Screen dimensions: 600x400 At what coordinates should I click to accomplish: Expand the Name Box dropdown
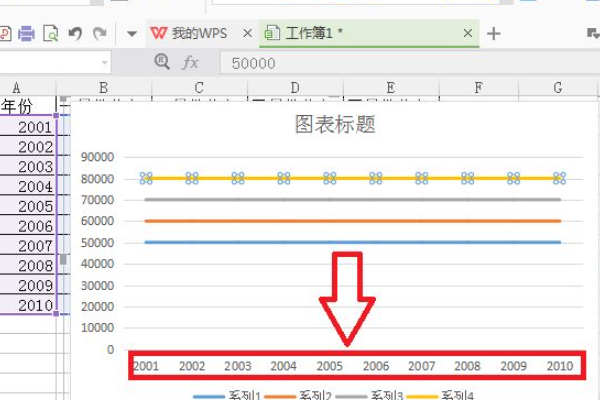[x=104, y=62]
